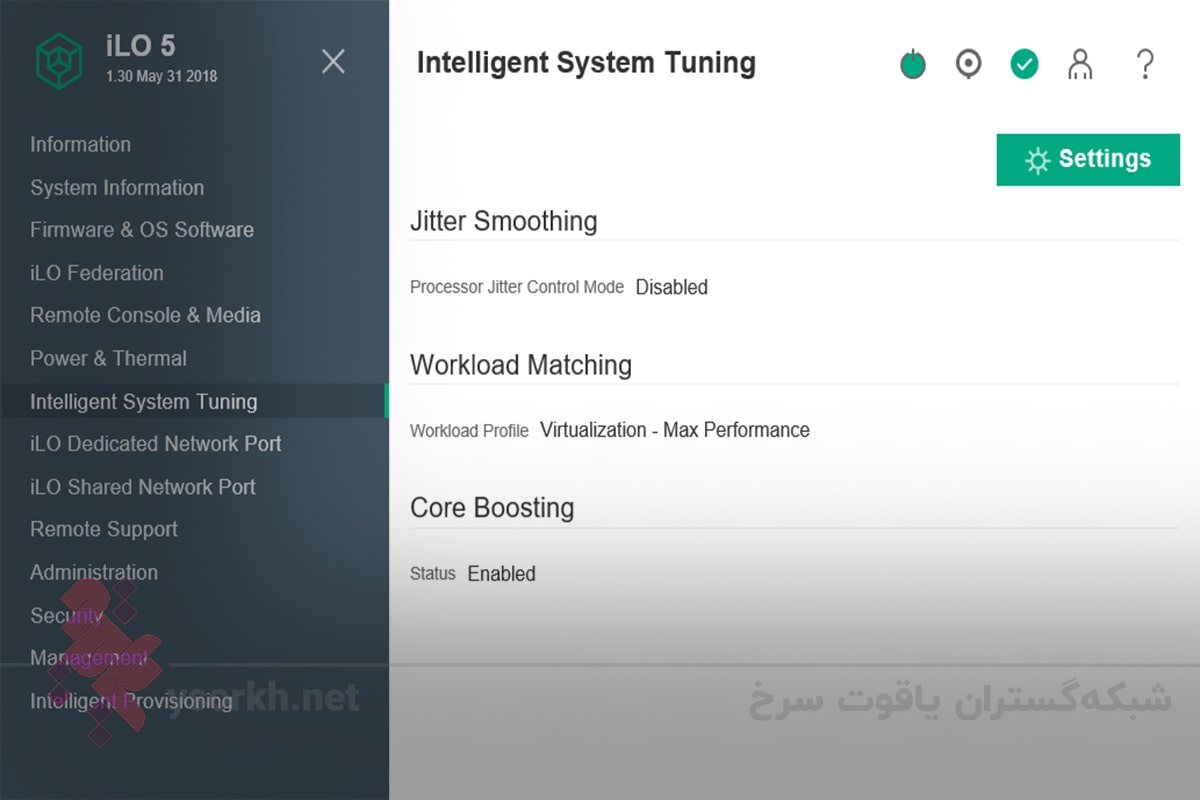
Task: Select Intelligent System Tuning in sidebar
Action: (144, 402)
